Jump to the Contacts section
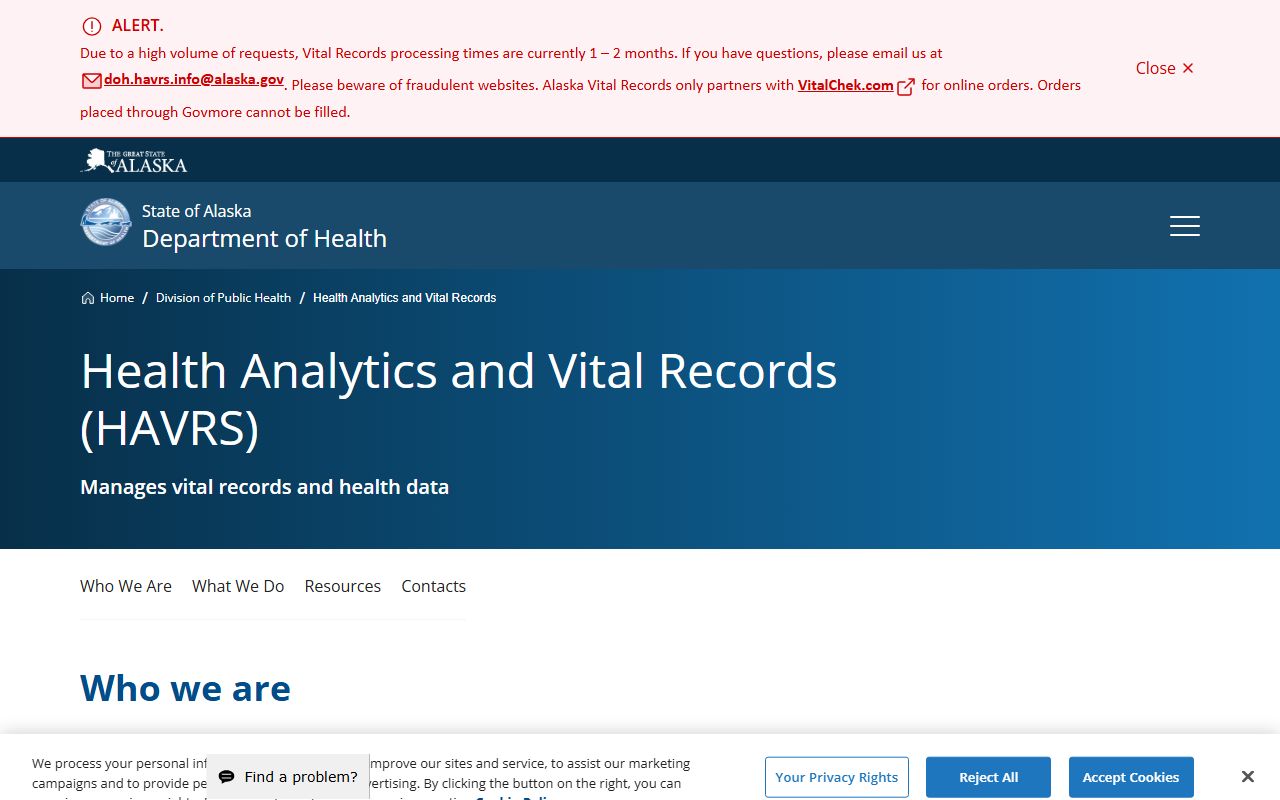The height and width of the screenshot is (800, 1280). 434,586
